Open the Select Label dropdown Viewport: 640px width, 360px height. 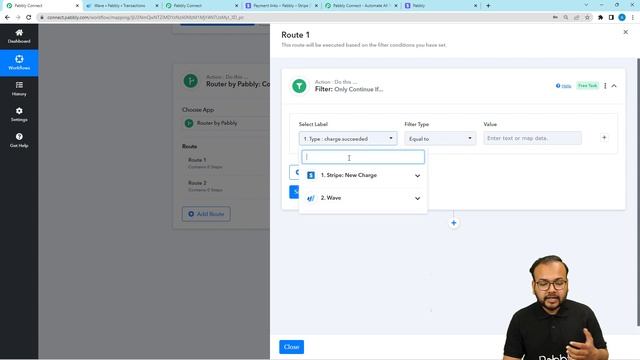[x=348, y=139]
